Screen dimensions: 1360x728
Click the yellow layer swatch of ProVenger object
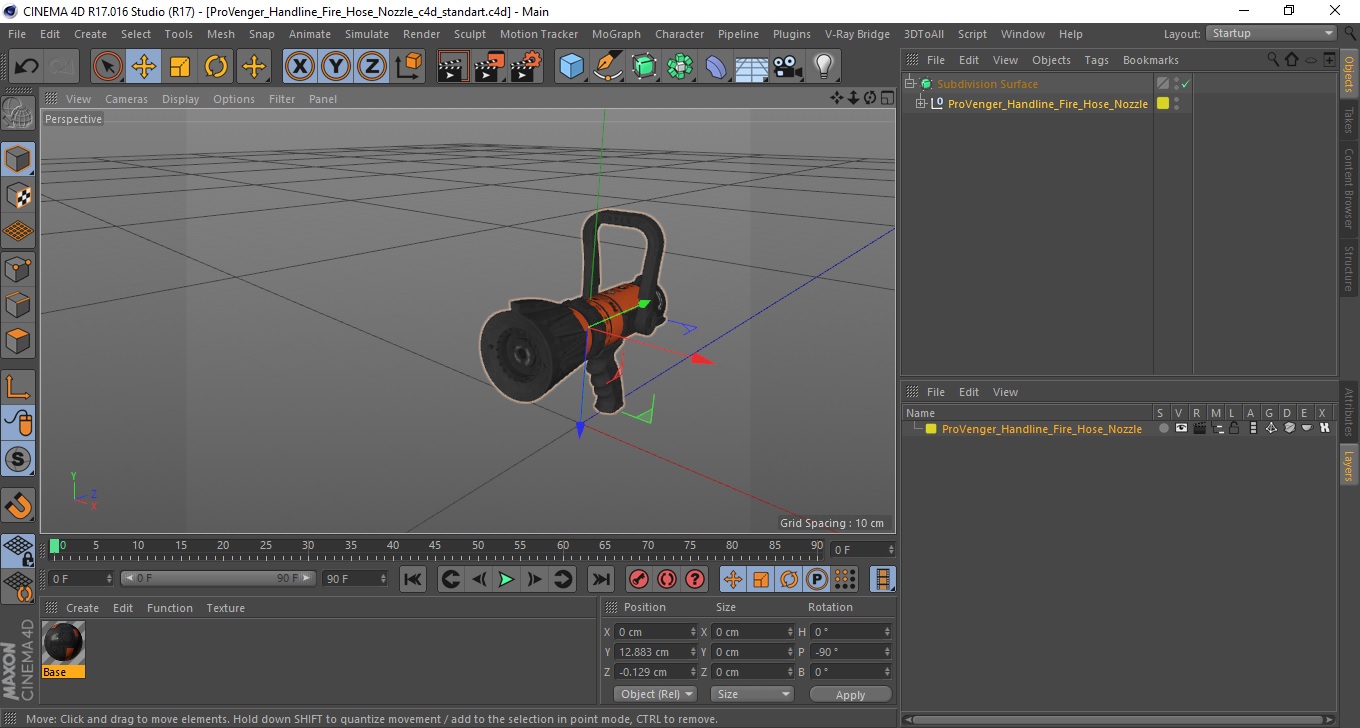tap(1163, 103)
